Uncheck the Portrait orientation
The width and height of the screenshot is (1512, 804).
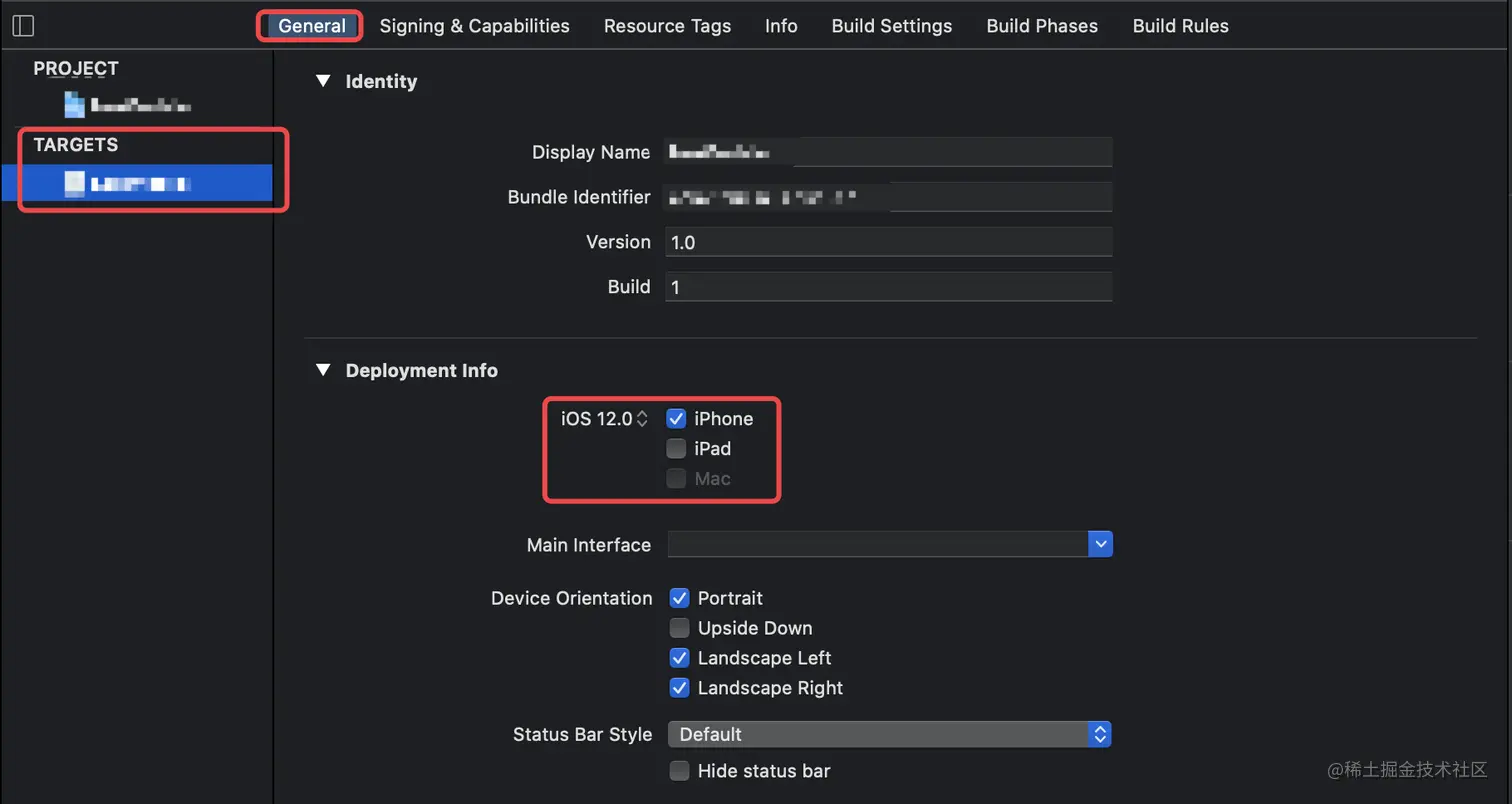click(x=680, y=598)
